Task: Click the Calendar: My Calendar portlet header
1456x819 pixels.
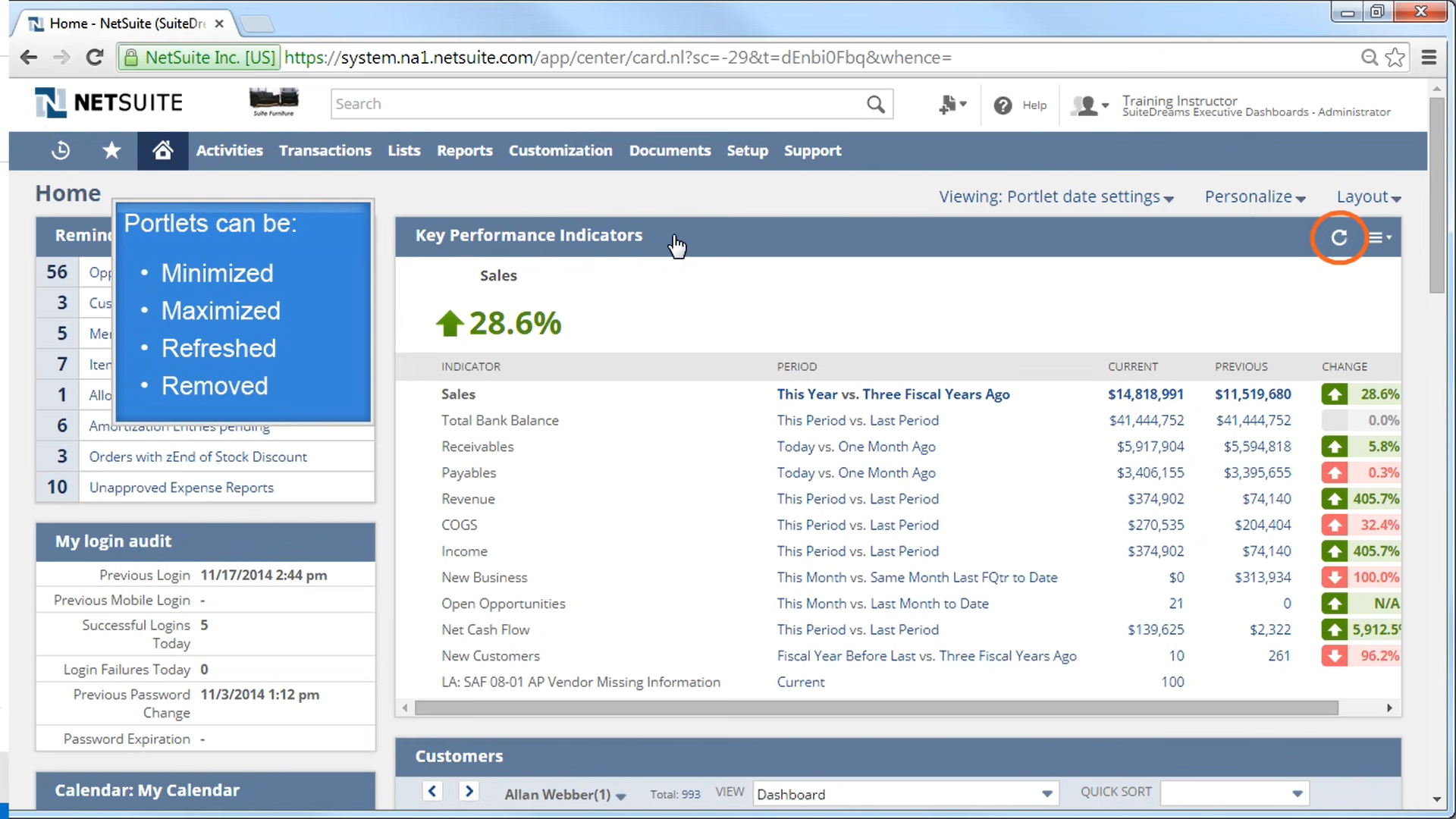Action: tap(206, 791)
